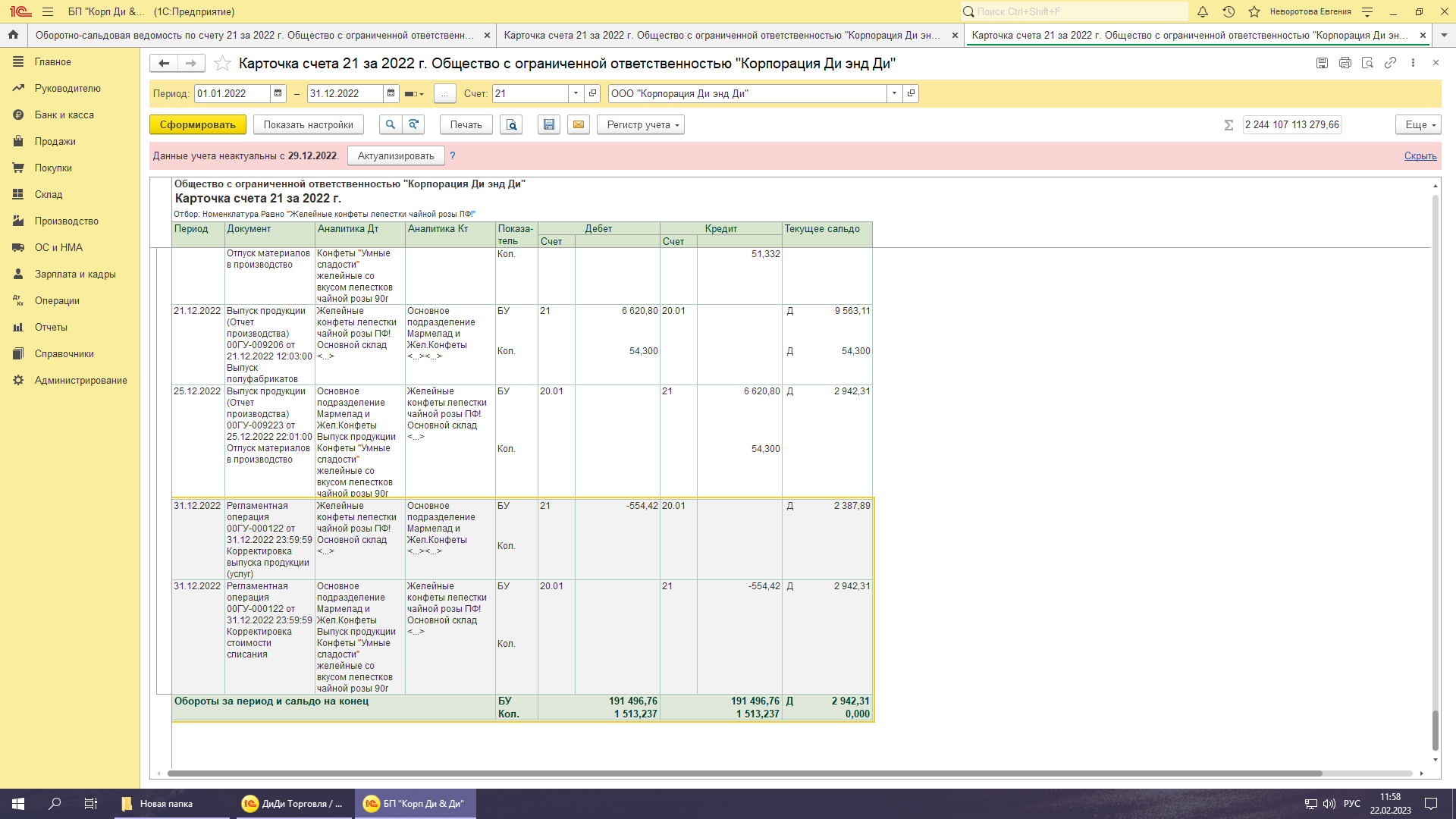Open the account 21 form icon
This screenshot has height=819, width=1456.
593,93
